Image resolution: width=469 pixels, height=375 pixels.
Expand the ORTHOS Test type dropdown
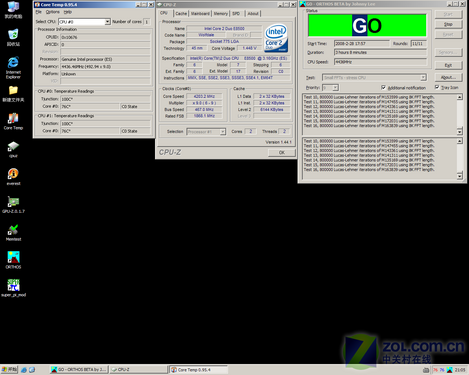point(423,78)
